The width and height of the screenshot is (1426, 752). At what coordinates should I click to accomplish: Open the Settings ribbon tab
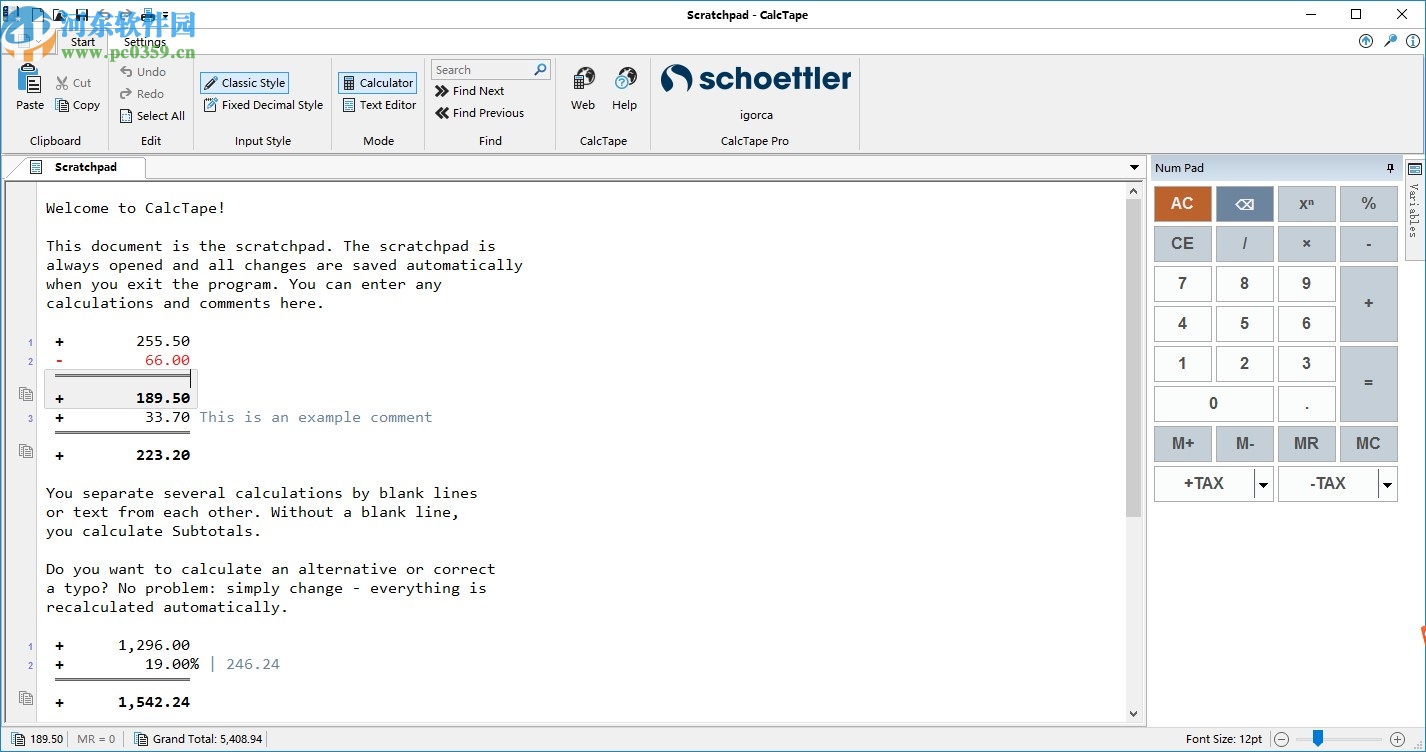[145, 42]
